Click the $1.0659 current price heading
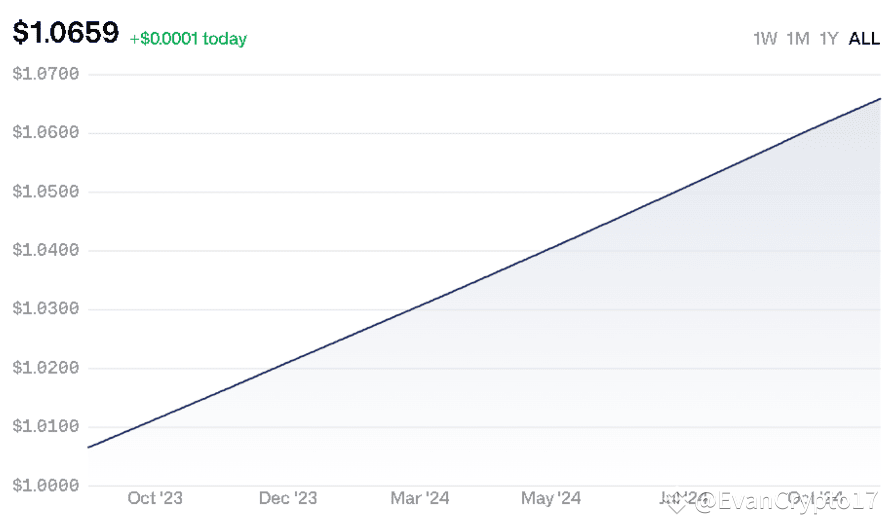The height and width of the screenshot is (523, 886). tap(66, 34)
